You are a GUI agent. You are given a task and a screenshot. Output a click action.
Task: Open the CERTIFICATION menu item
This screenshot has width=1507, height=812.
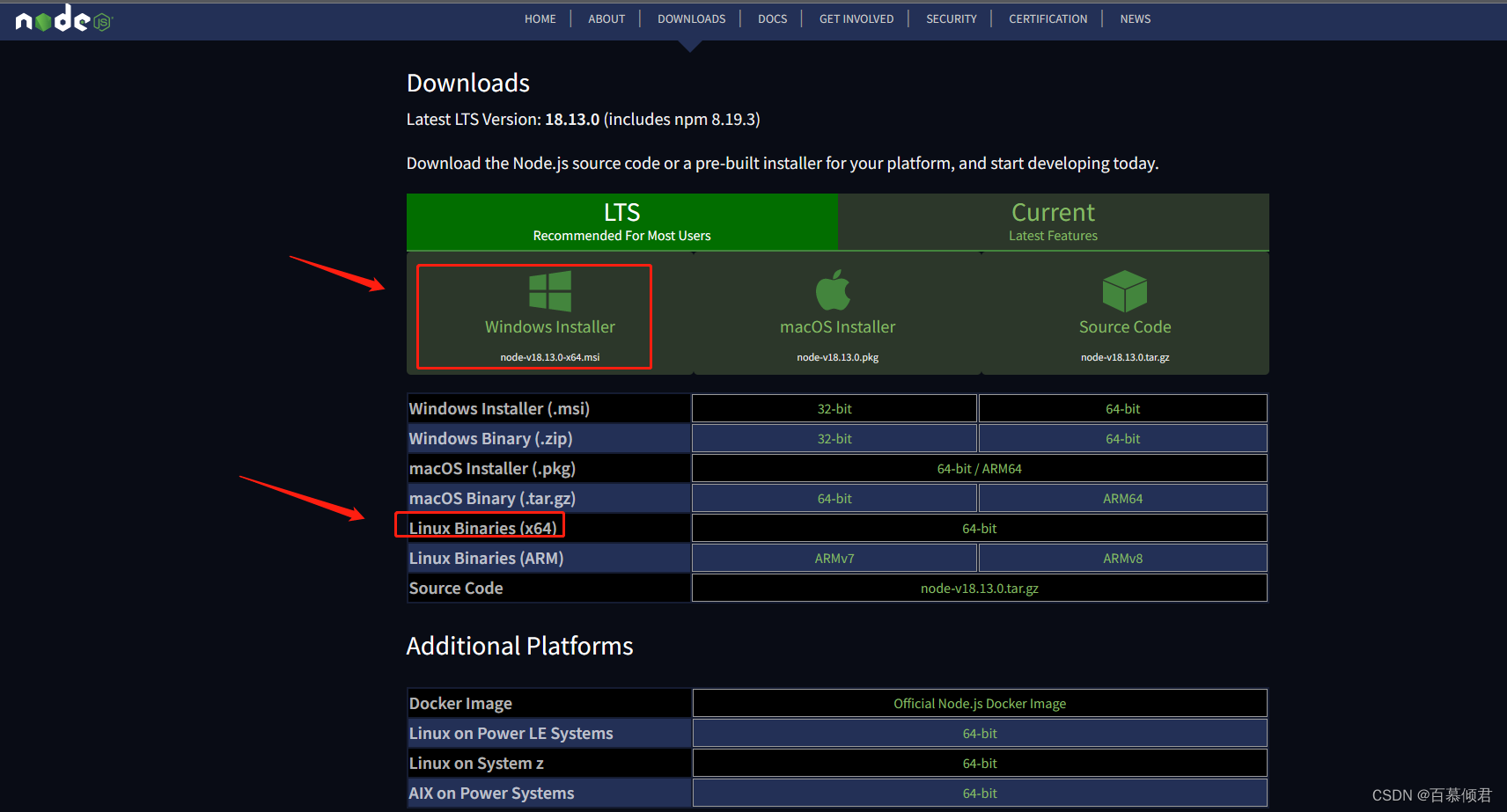tap(1048, 18)
